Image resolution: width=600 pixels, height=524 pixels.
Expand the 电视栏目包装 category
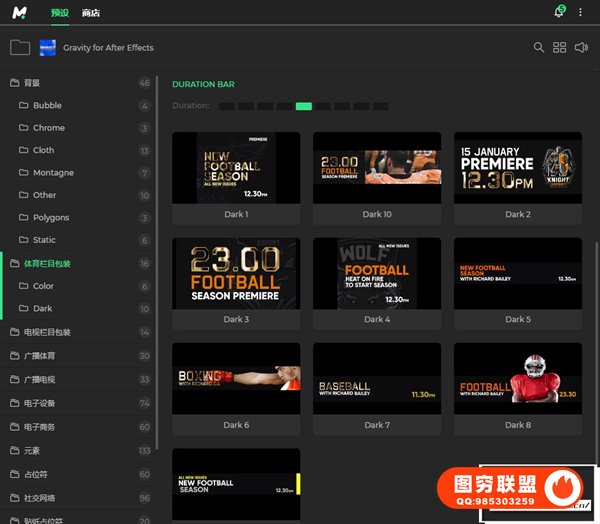[14, 332]
